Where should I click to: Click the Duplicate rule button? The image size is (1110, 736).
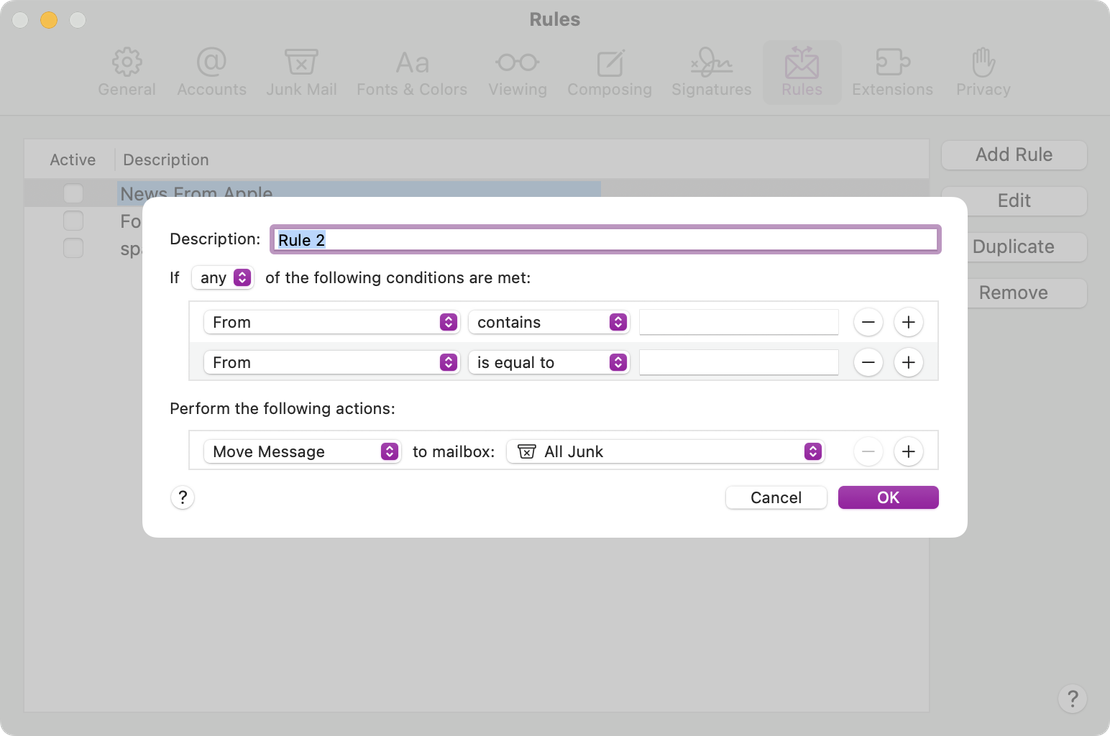click(1014, 247)
